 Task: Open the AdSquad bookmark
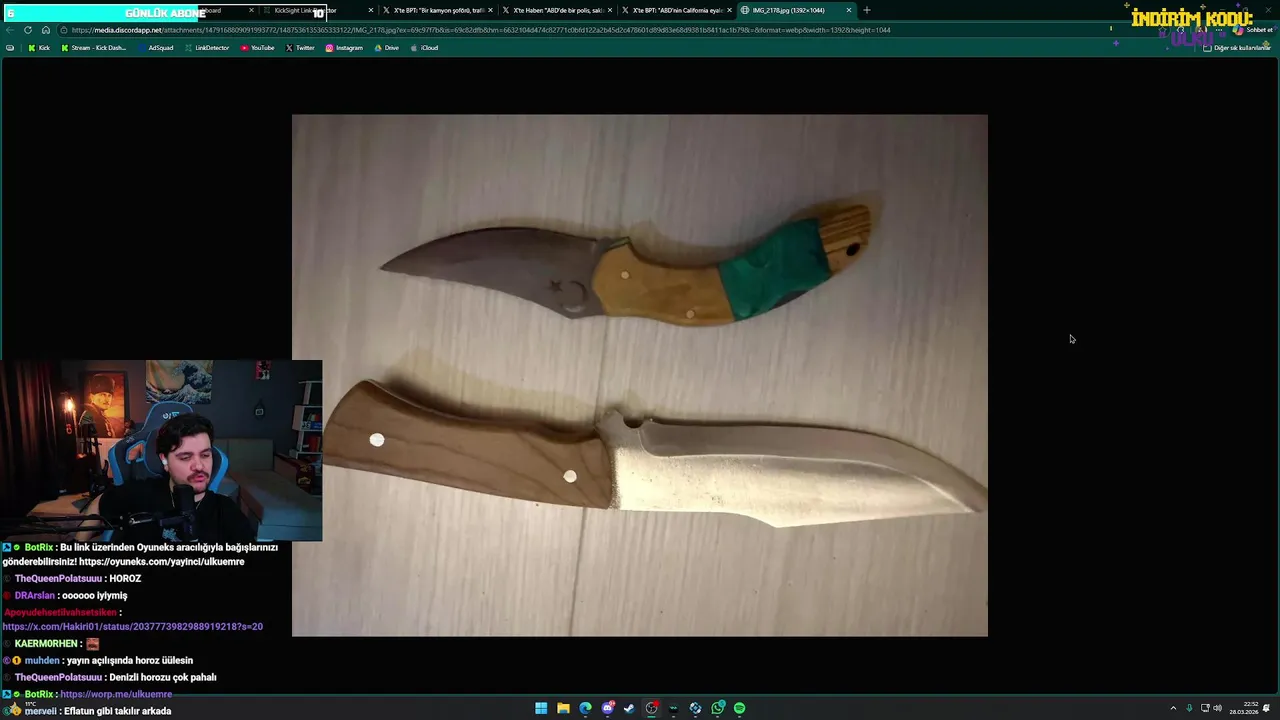(x=156, y=48)
